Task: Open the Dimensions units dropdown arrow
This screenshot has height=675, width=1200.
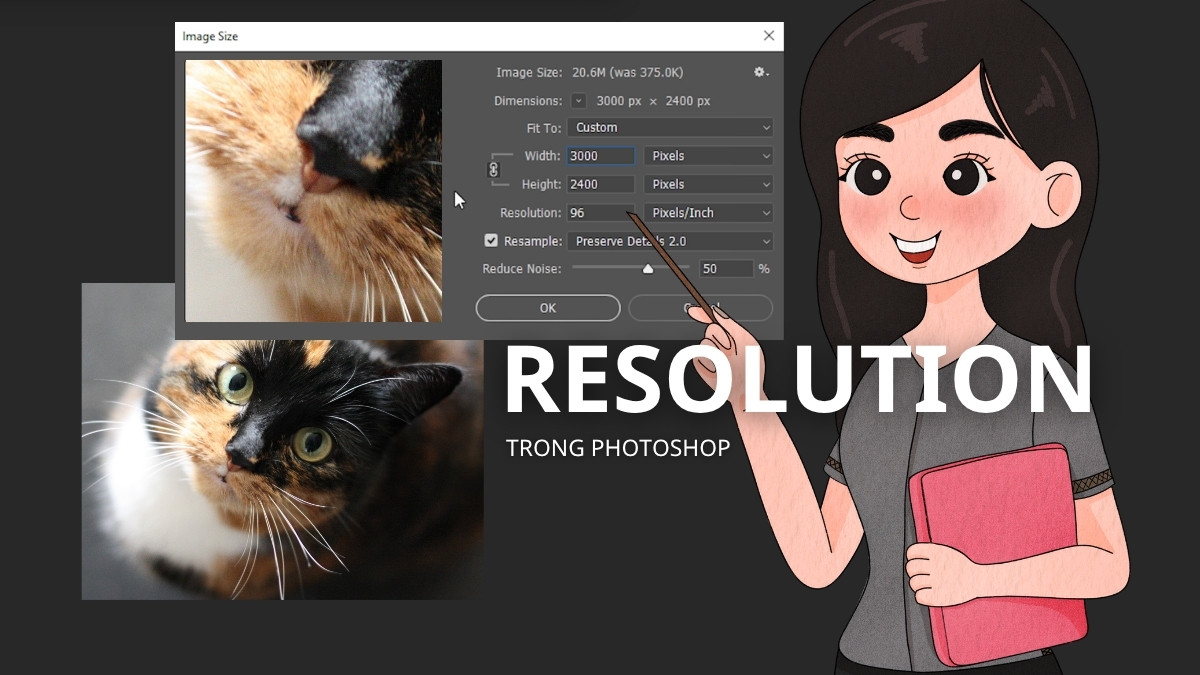Action: (579, 101)
